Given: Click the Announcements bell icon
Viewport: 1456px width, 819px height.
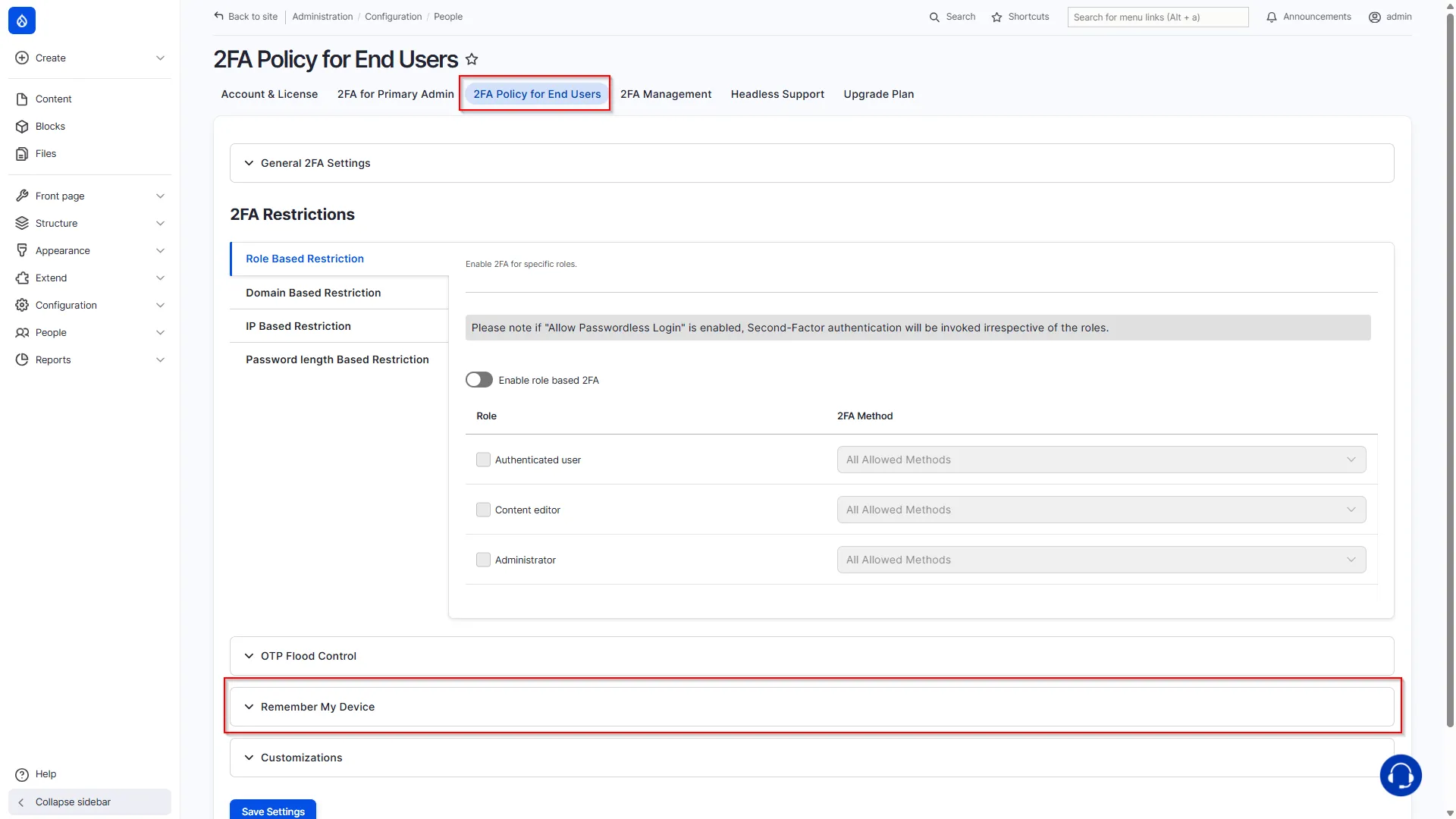Looking at the screenshot, I should pos(1272,17).
